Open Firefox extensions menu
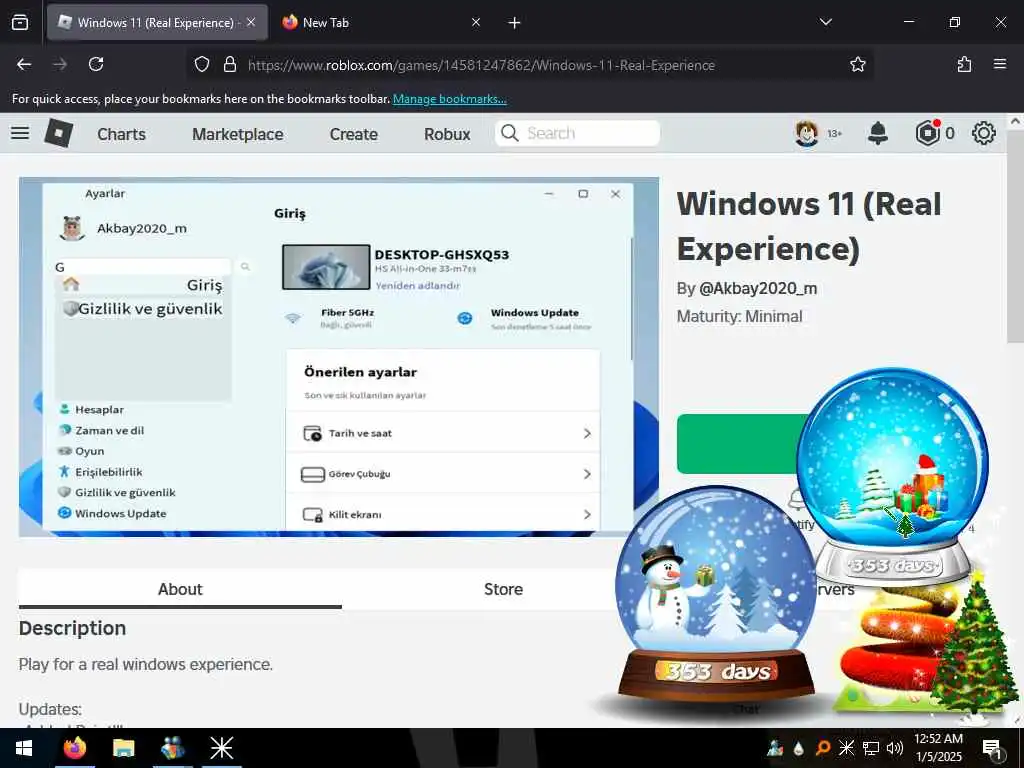The width and height of the screenshot is (1024, 768). click(x=964, y=64)
